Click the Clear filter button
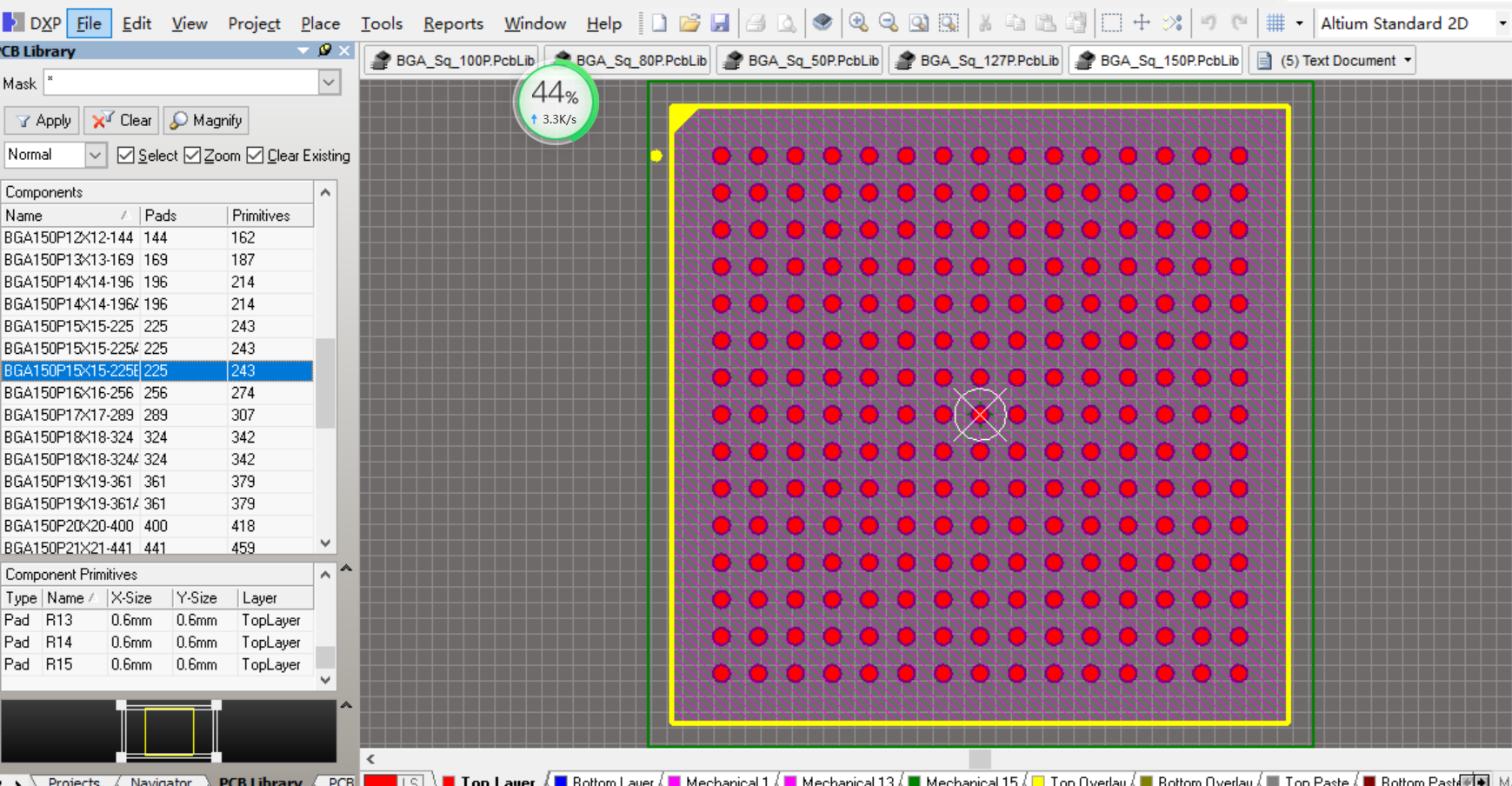This screenshot has height=786, width=1512. 122,120
